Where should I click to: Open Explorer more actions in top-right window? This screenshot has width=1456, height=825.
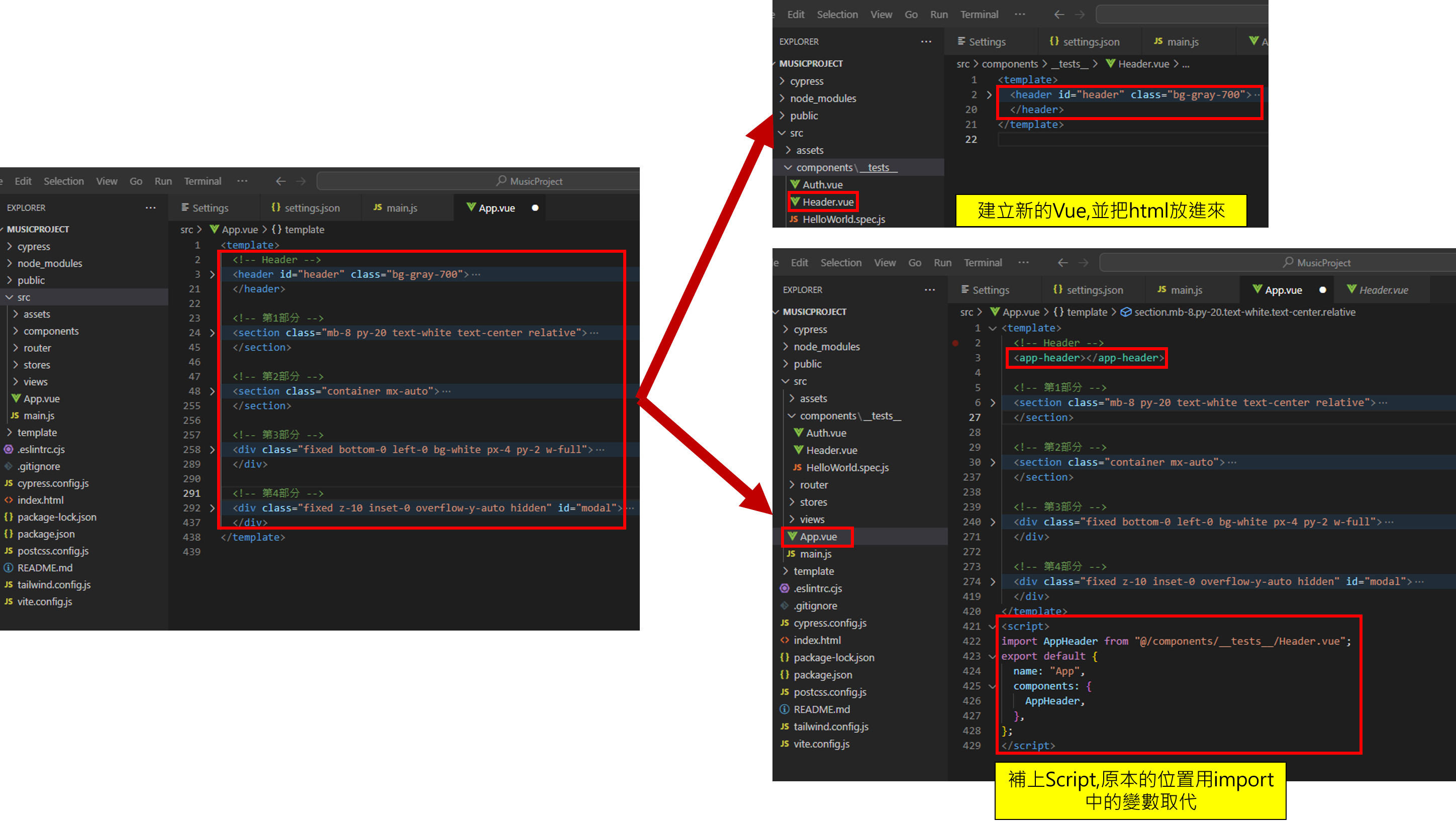(x=927, y=41)
